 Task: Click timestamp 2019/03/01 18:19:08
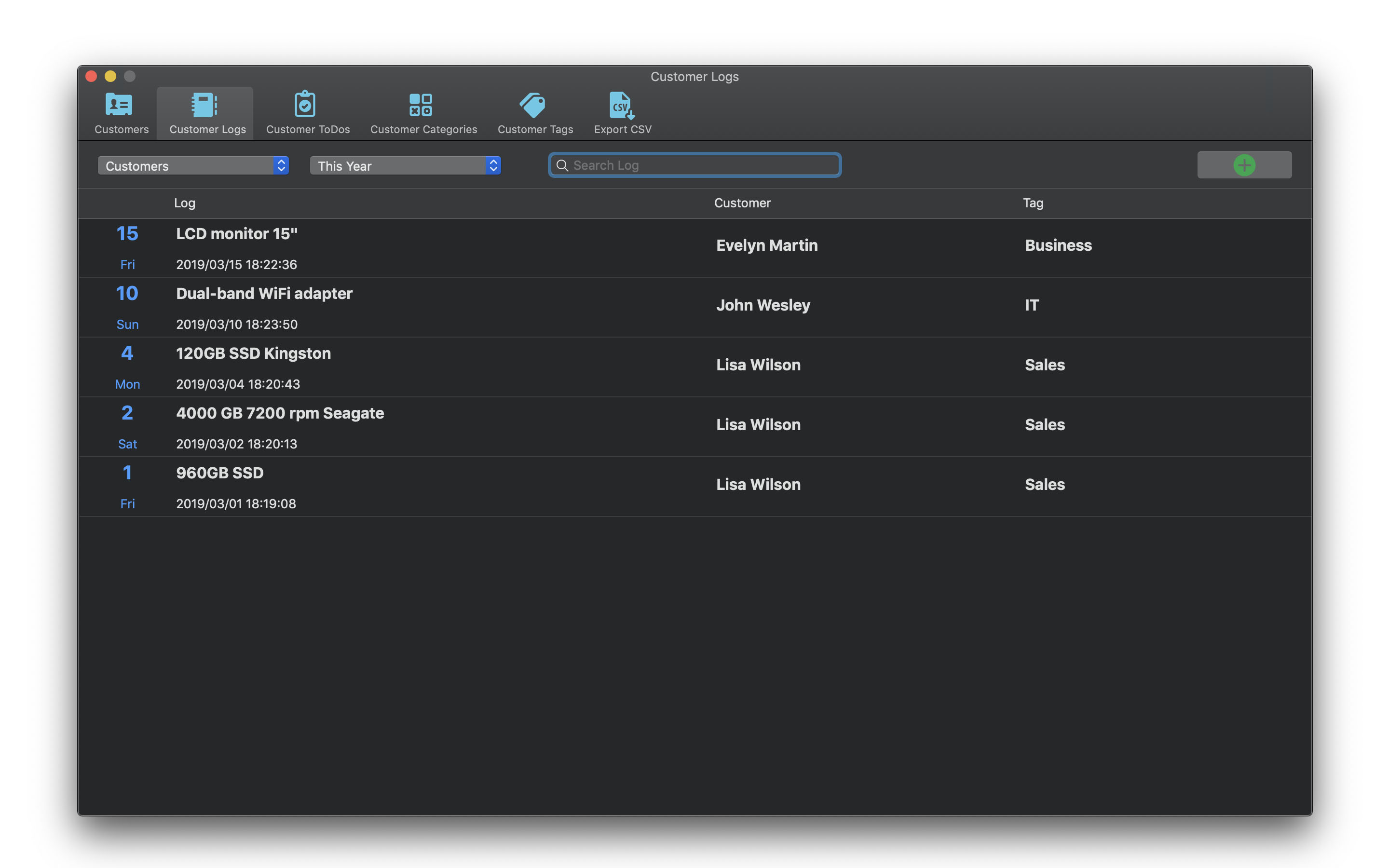pos(236,503)
